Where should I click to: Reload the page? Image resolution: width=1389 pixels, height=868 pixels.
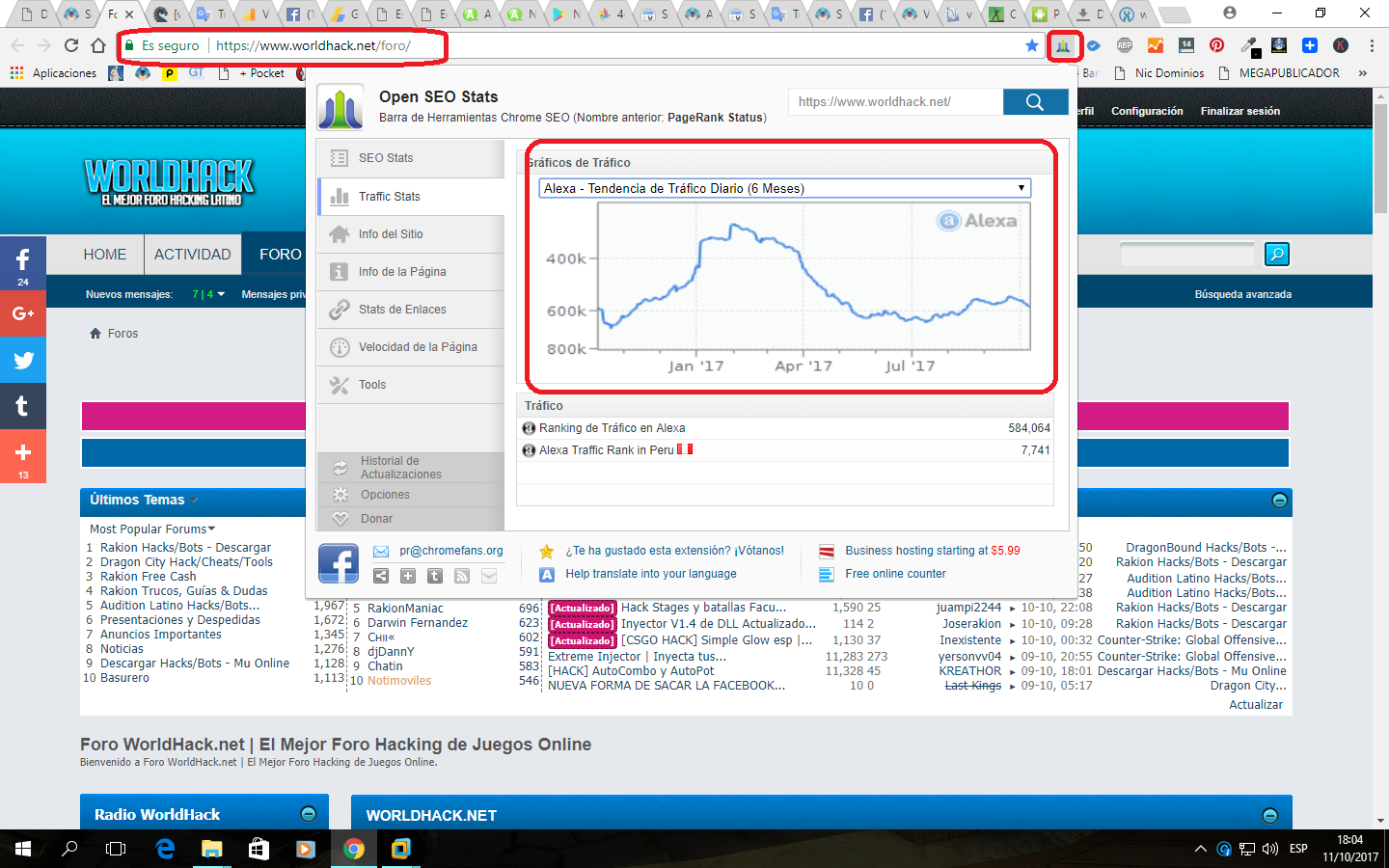71,45
